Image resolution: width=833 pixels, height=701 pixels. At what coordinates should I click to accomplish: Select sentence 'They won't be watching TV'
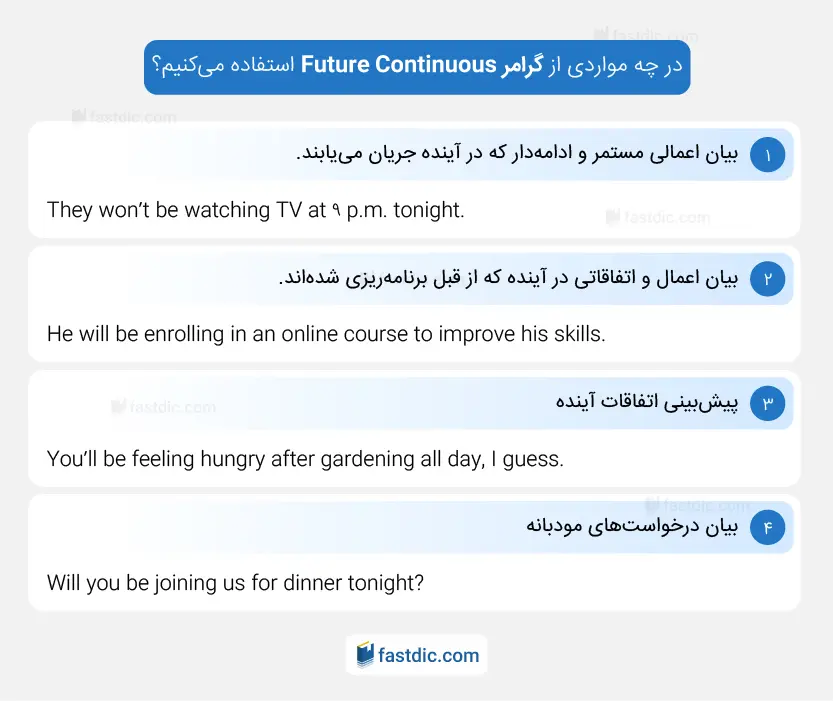point(256,210)
